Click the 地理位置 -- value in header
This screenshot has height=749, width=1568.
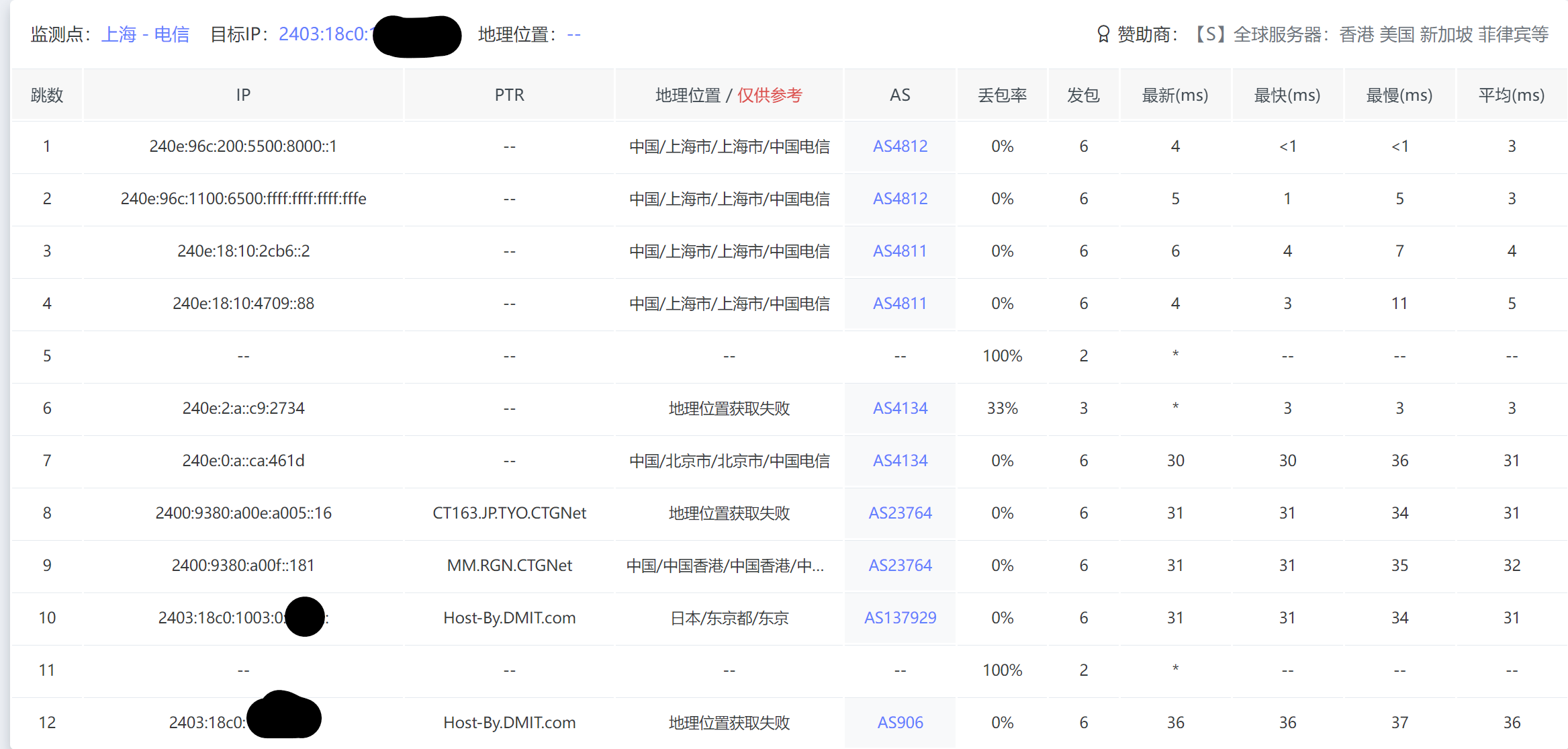pyautogui.click(x=573, y=34)
